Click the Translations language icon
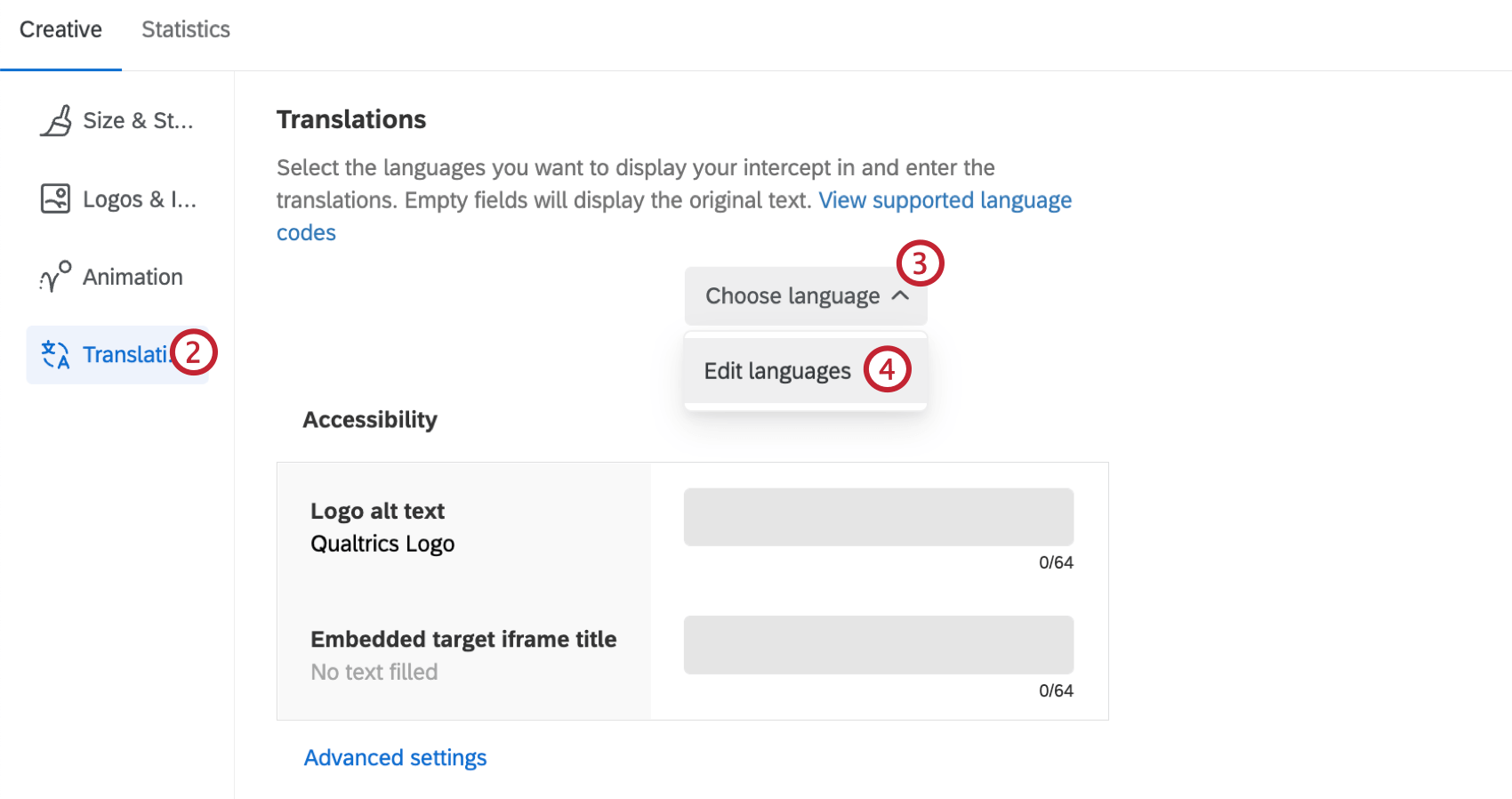The width and height of the screenshot is (1512, 799). click(55, 355)
